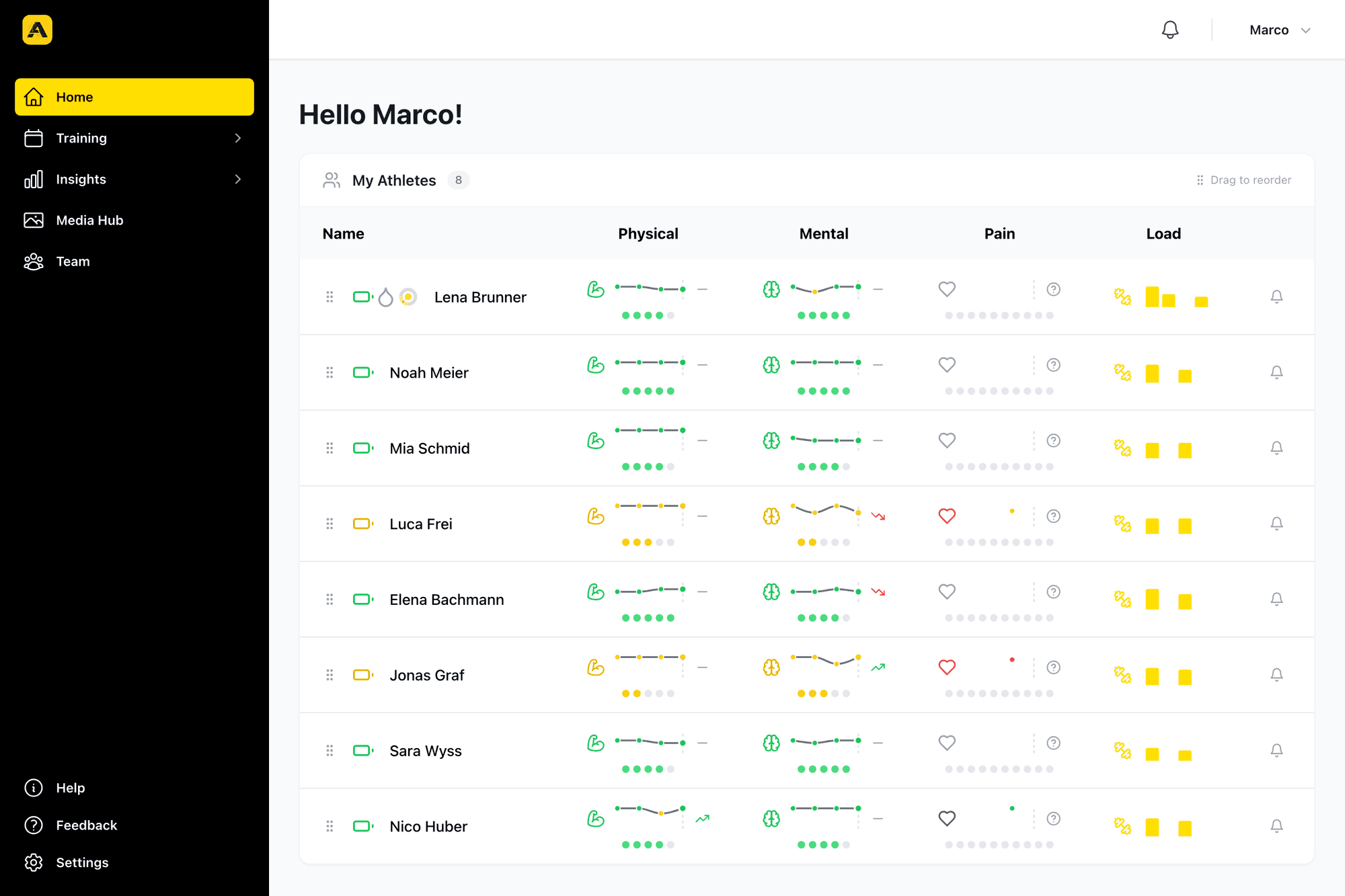Click Noah Meier's pain level dots scale
The width and height of the screenshot is (1345, 896).
pyautogui.click(x=999, y=391)
